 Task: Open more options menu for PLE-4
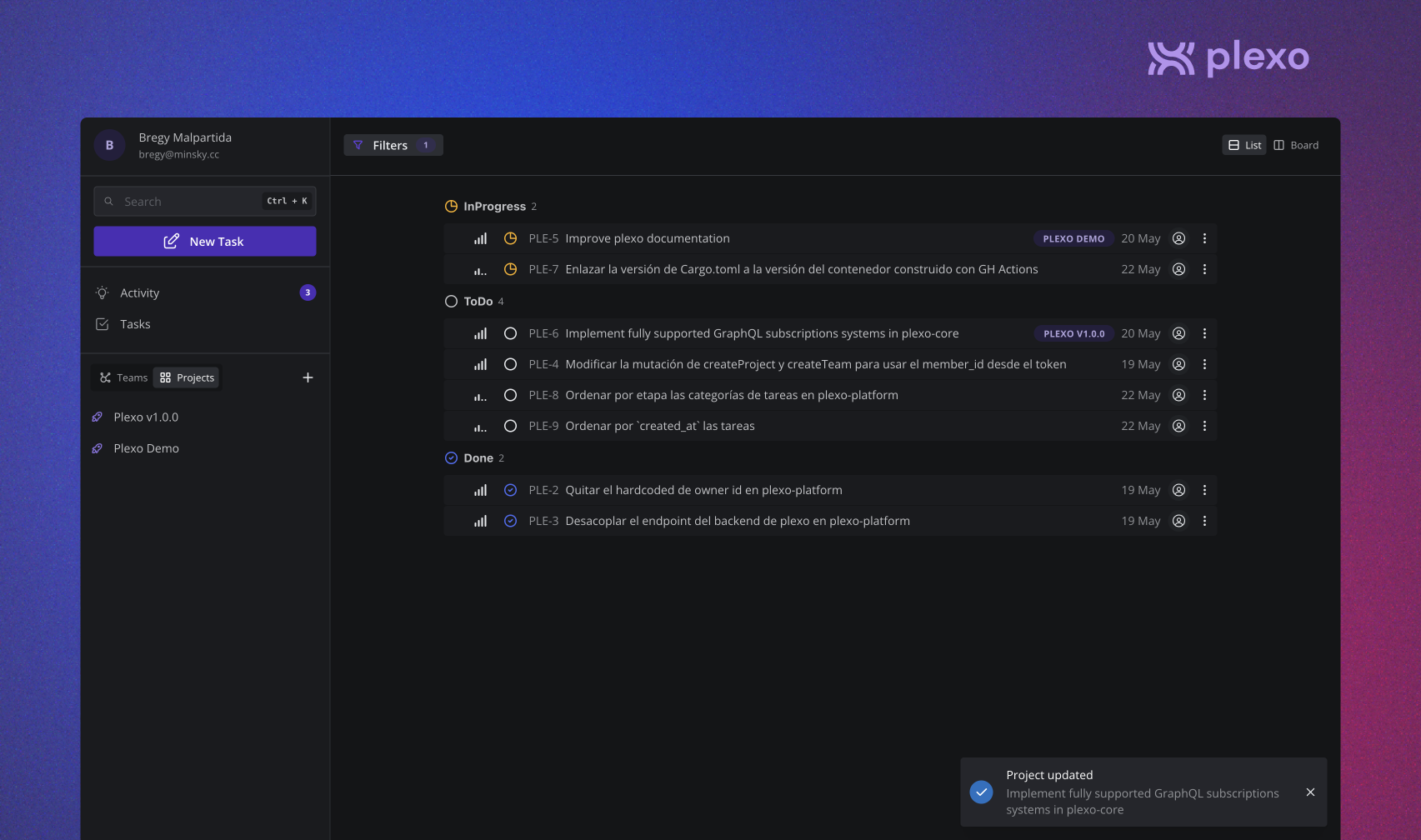(1204, 364)
